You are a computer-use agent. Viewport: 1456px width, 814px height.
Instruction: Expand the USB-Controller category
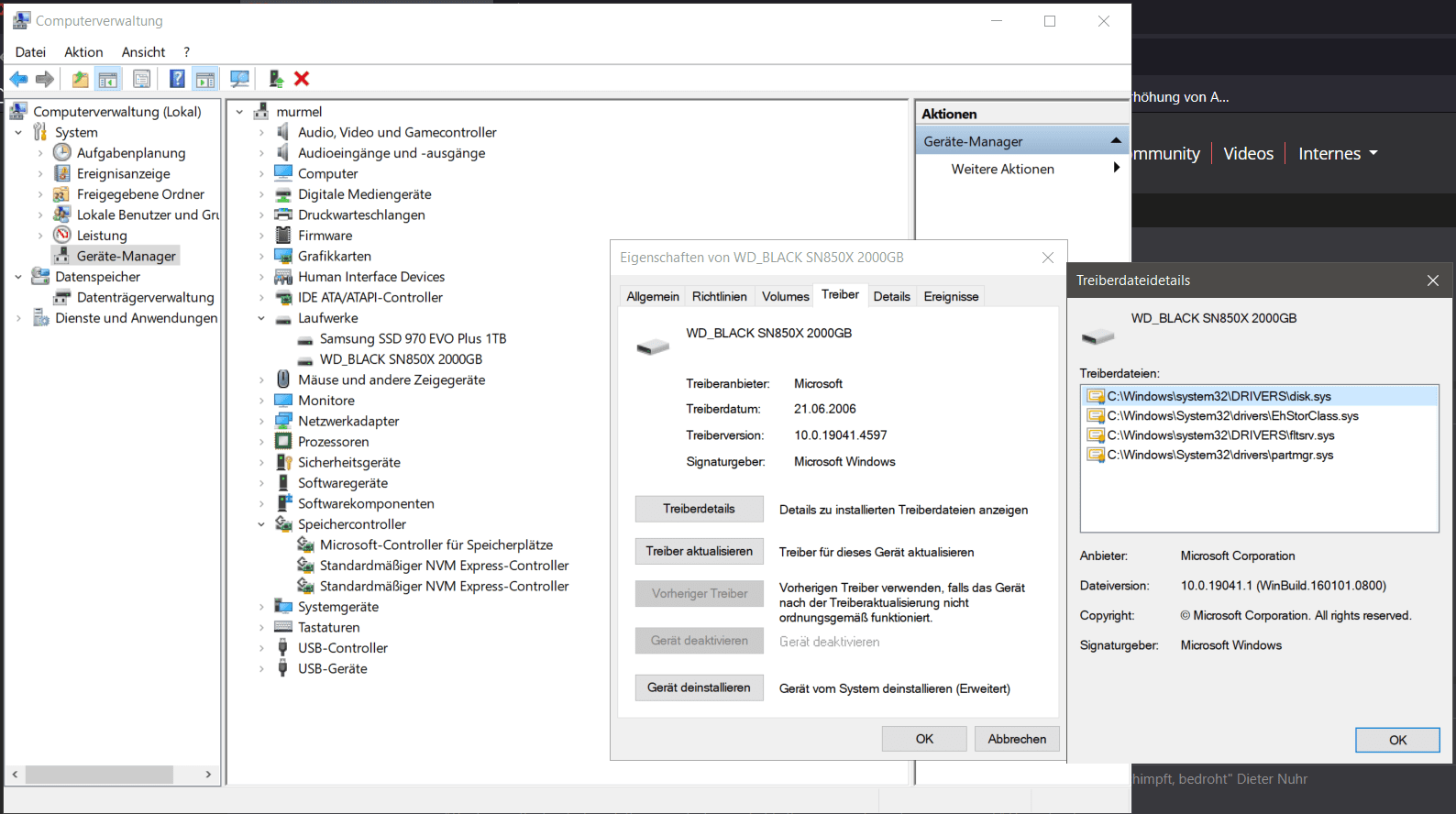coord(261,648)
